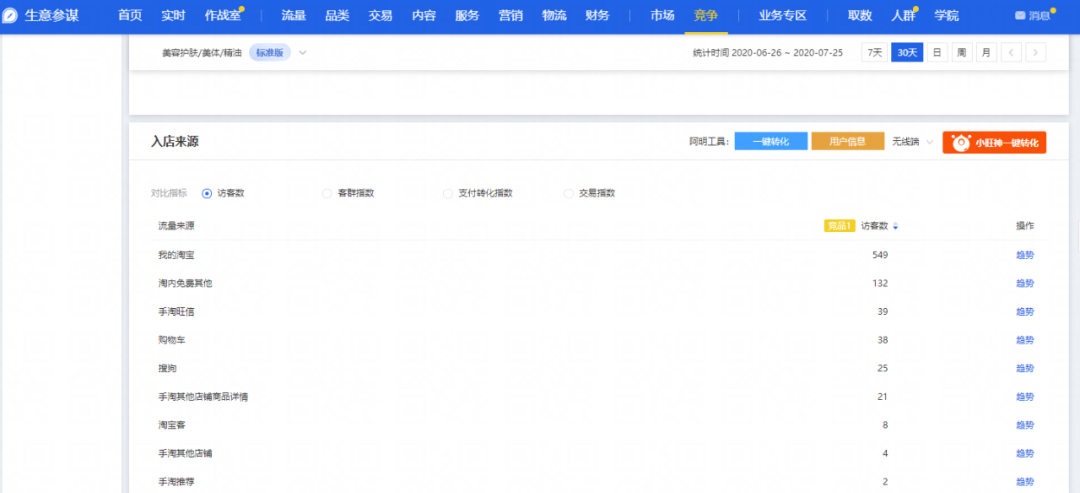Viewport: 1080px width, 493px height.
Task: Select the 30天 time range
Action: [x=907, y=52]
